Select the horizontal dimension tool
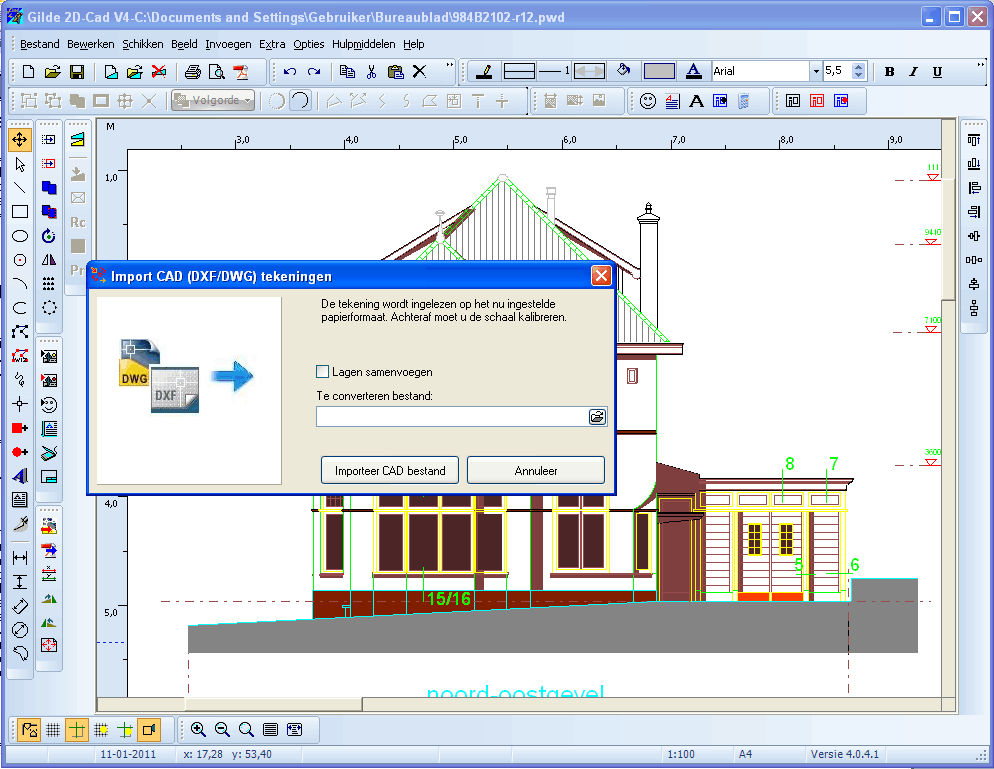The width and height of the screenshot is (994, 769). click(x=20, y=558)
